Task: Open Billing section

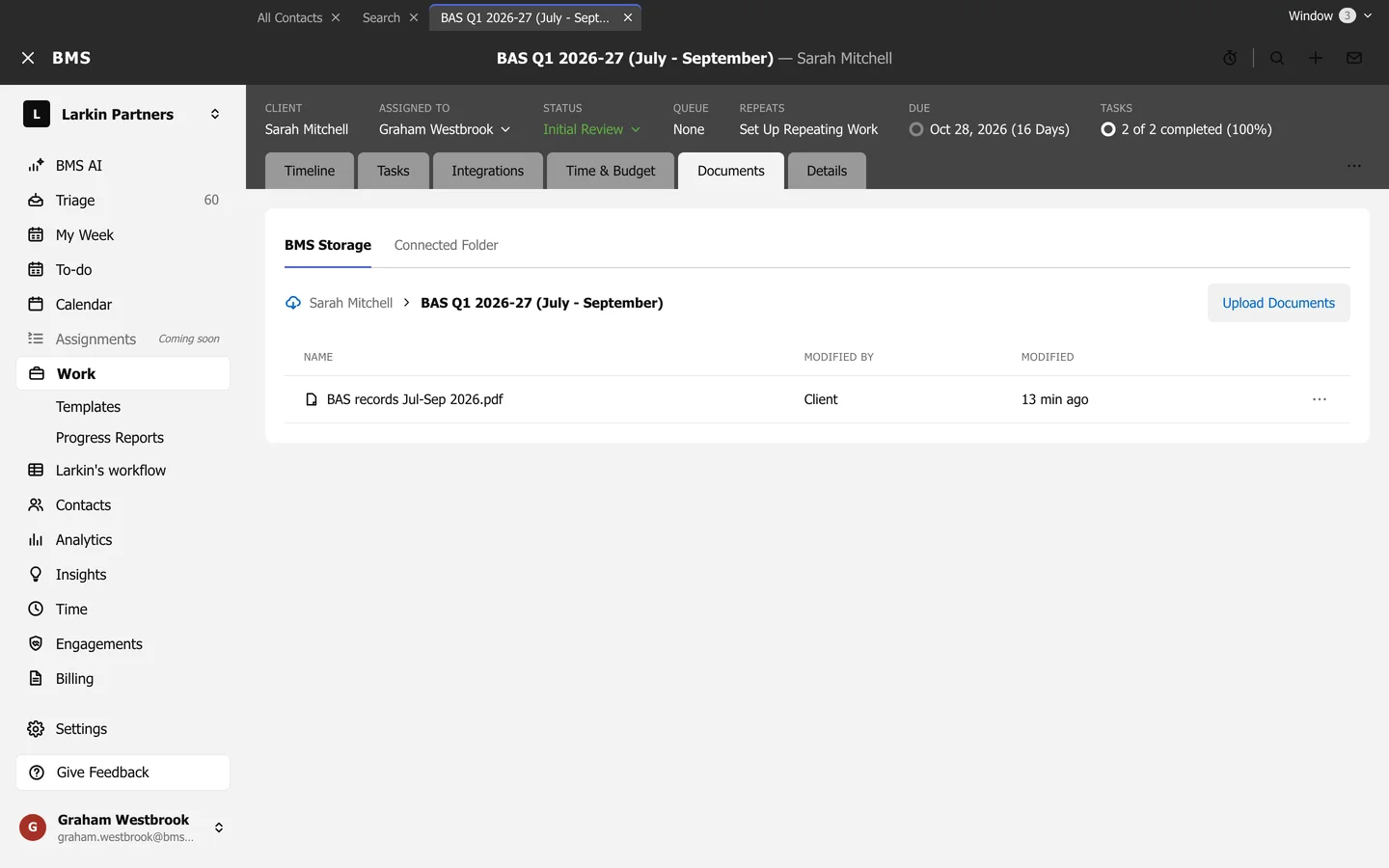Action: (123, 679)
